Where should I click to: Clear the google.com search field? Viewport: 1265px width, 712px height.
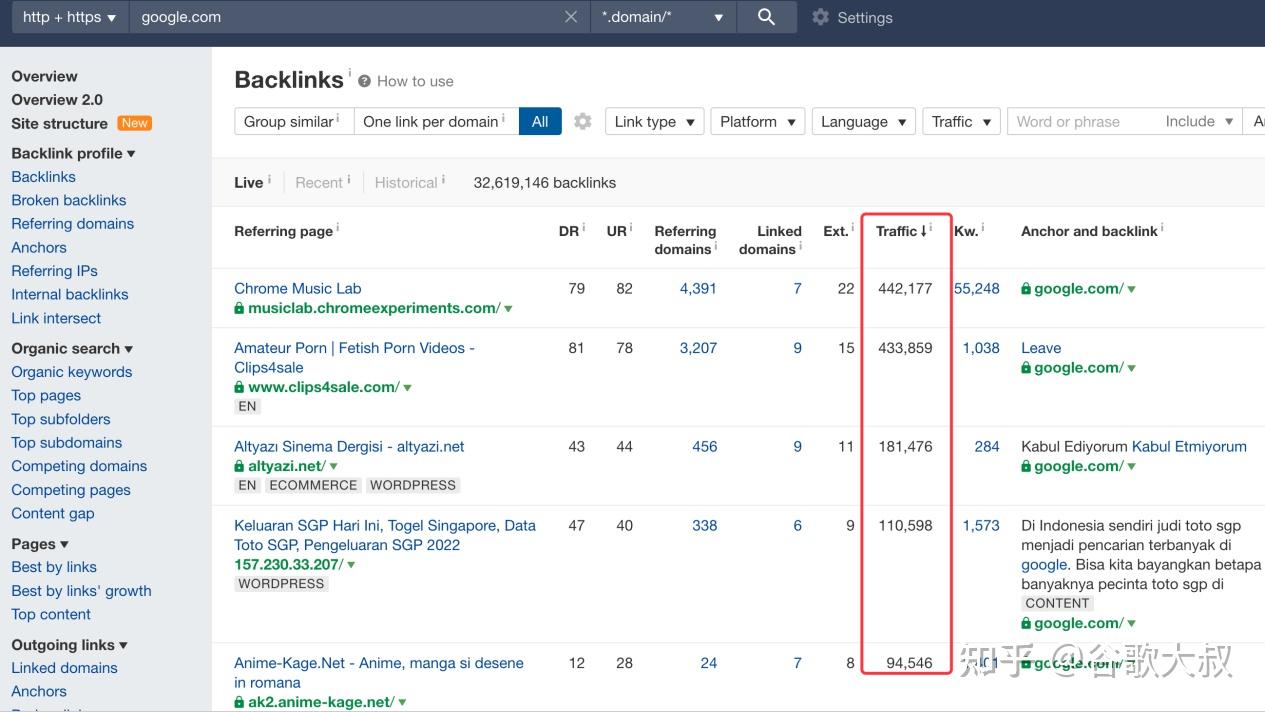pos(571,17)
